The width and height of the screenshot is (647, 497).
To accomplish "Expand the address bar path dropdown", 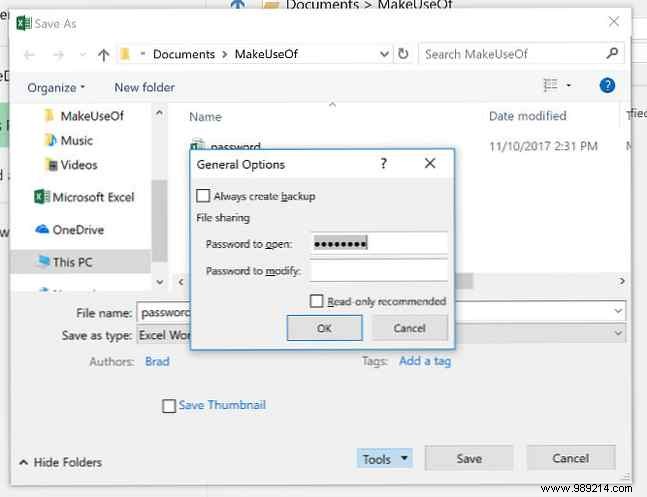I will point(384,54).
